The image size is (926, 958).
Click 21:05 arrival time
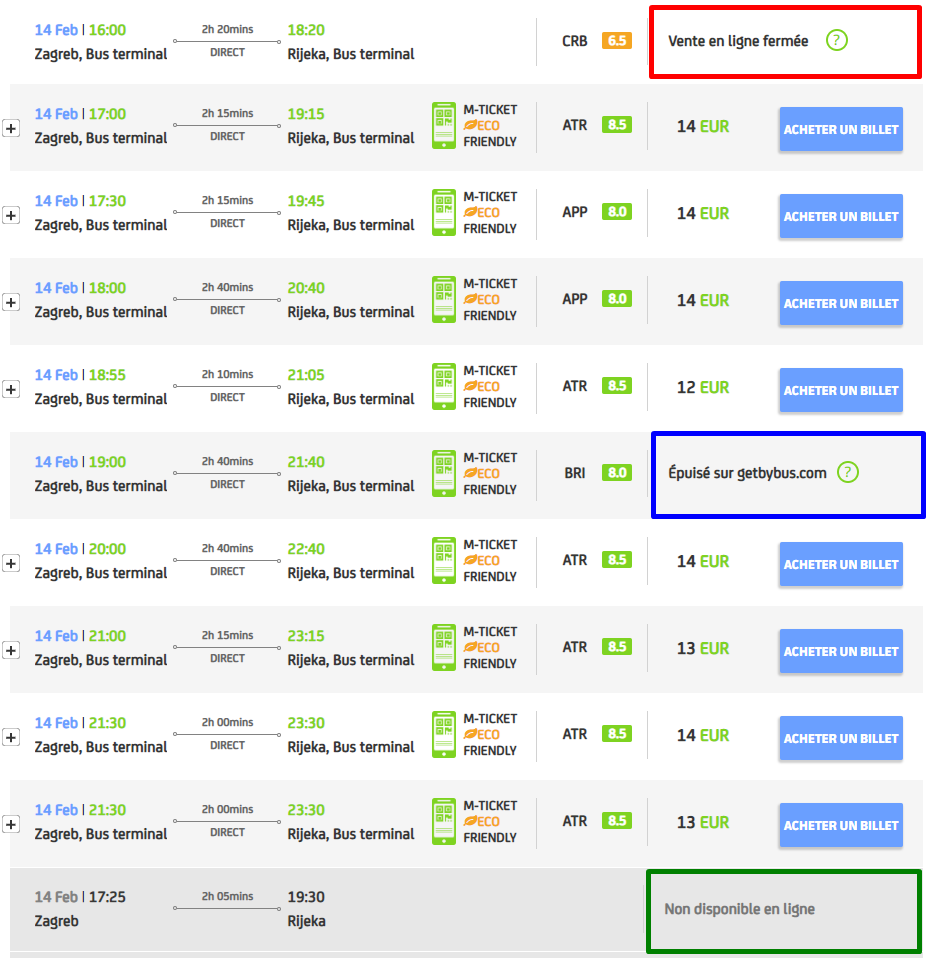click(306, 375)
